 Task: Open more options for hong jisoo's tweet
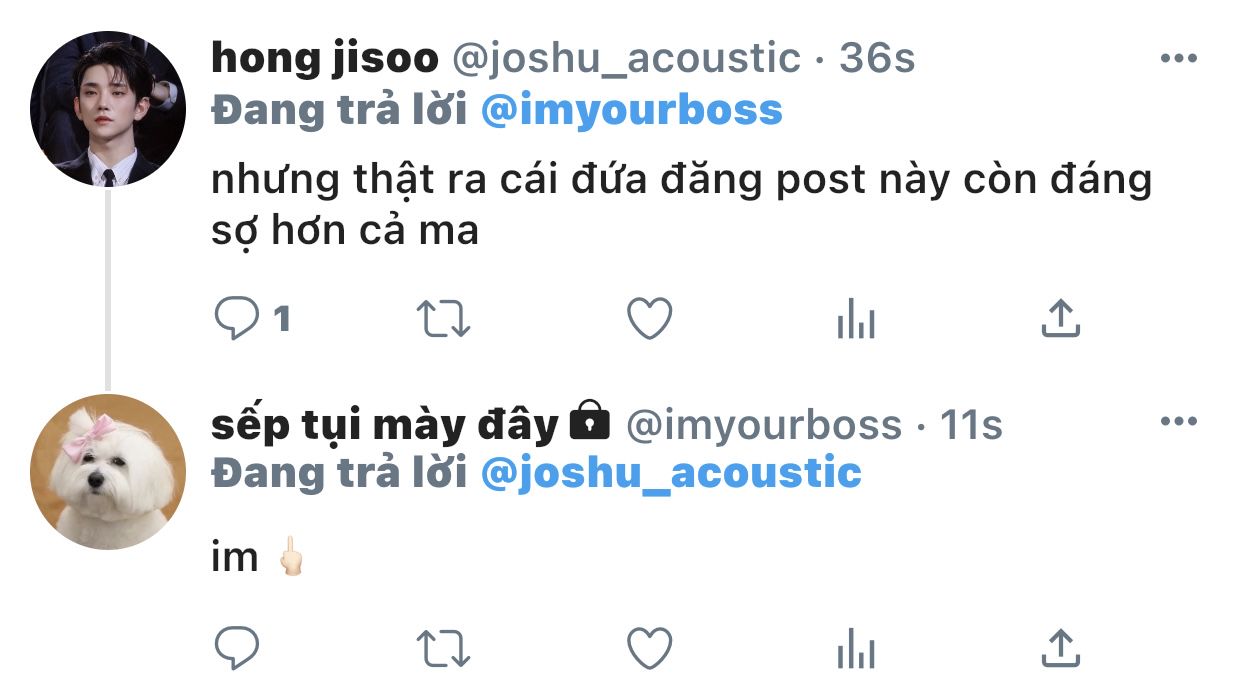(x=1178, y=58)
